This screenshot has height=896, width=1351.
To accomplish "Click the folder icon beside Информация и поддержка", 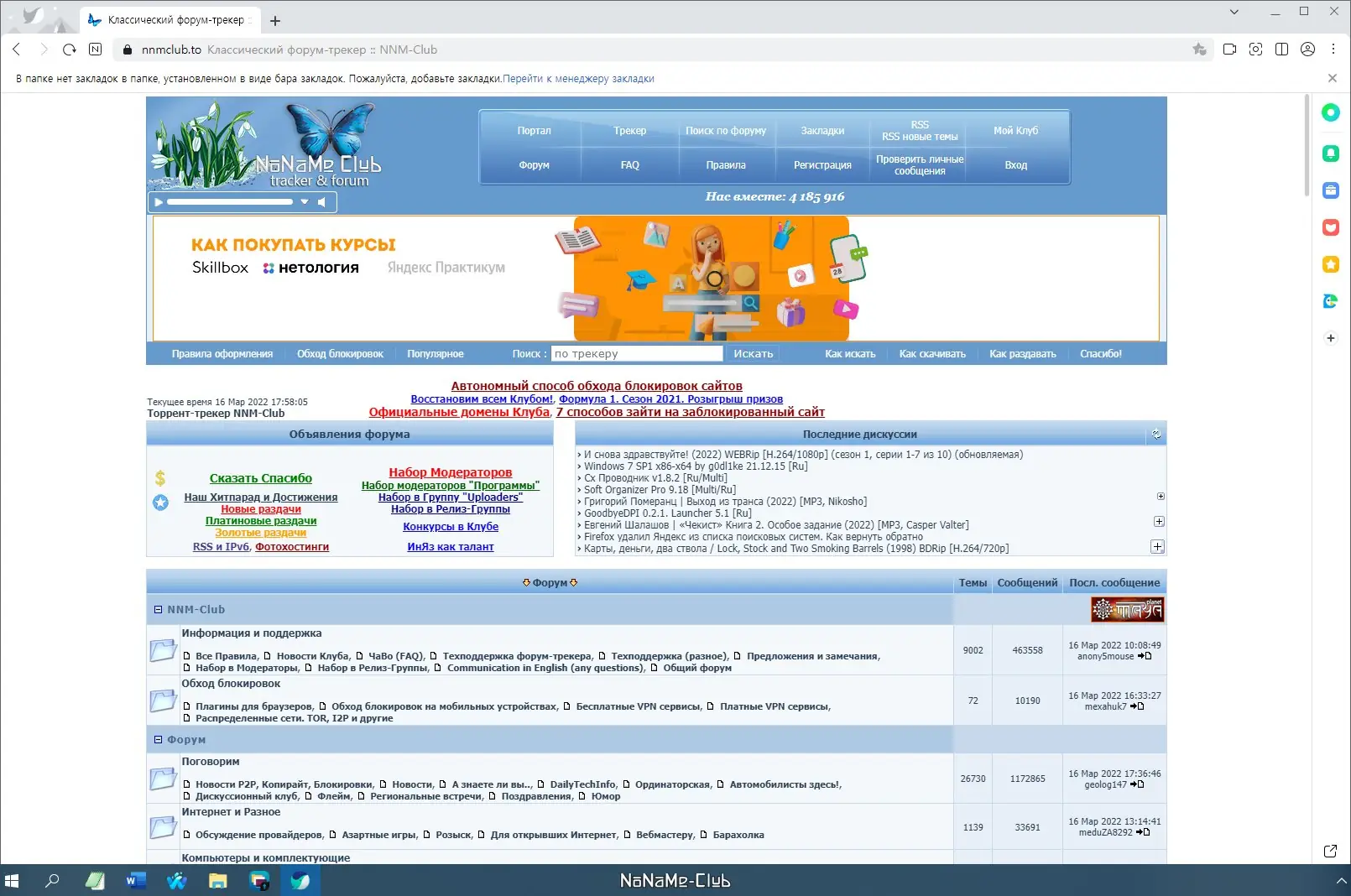I will pyautogui.click(x=163, y=650).
